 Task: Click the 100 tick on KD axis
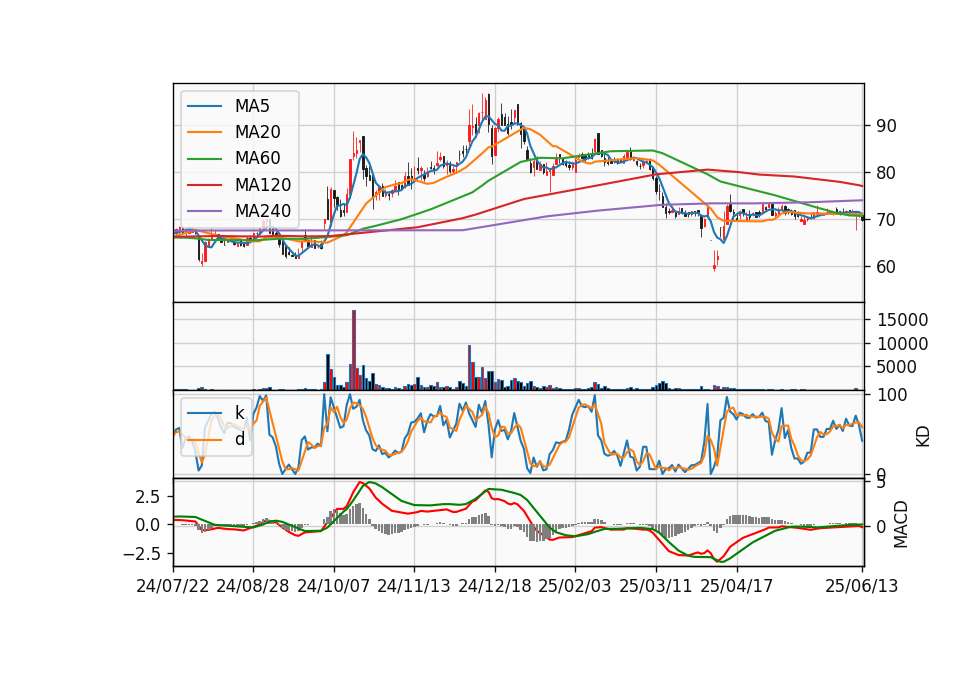click(892, 395)
